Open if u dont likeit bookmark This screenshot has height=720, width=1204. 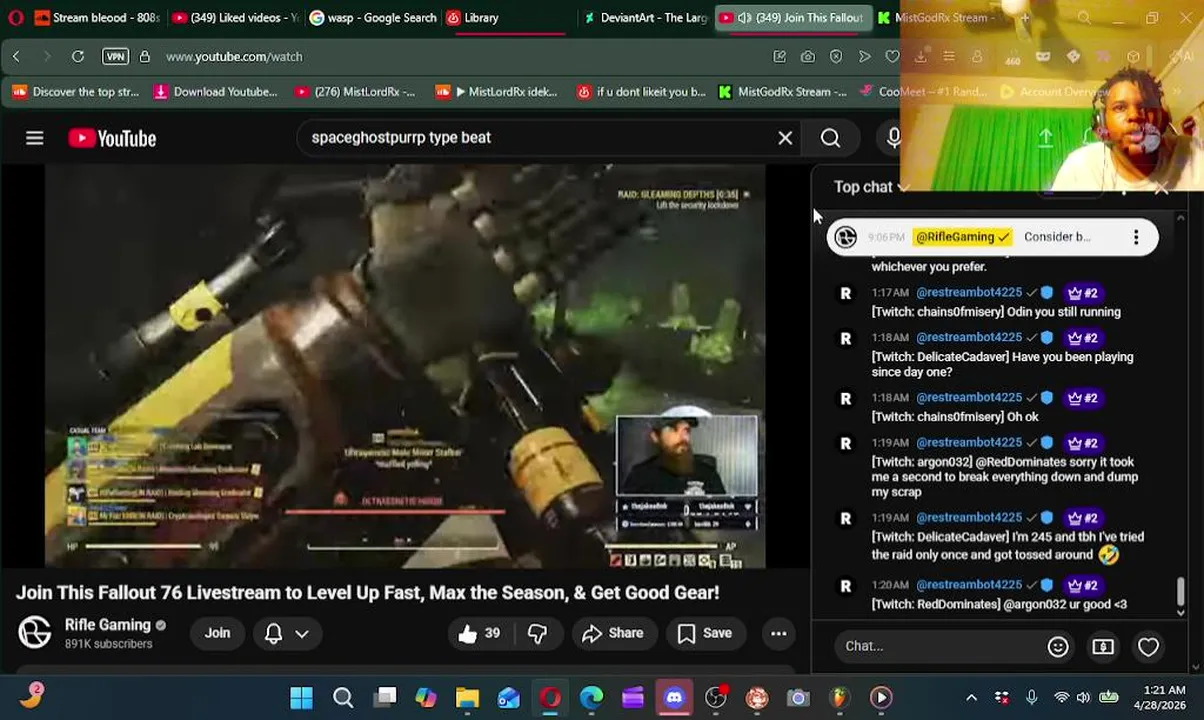(641, 92)
